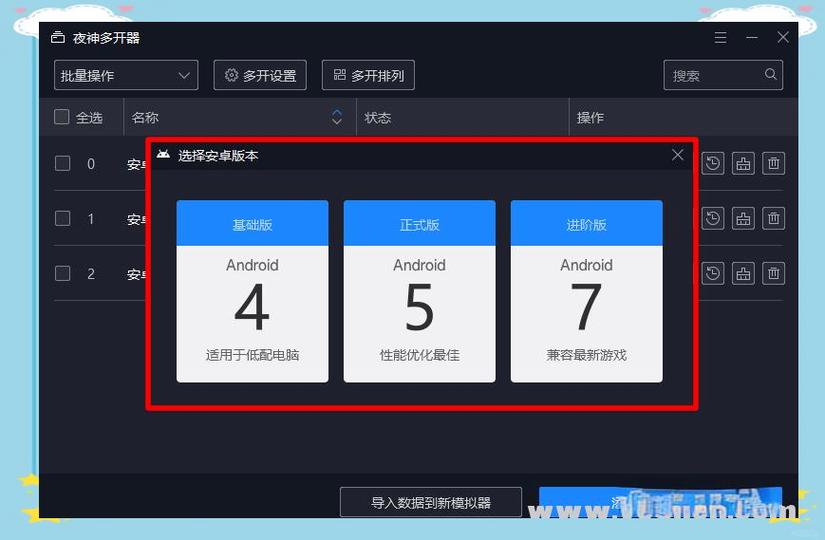Choose the Android 7 进阶版 card
825x540 pixels.
tap(587, 291)
